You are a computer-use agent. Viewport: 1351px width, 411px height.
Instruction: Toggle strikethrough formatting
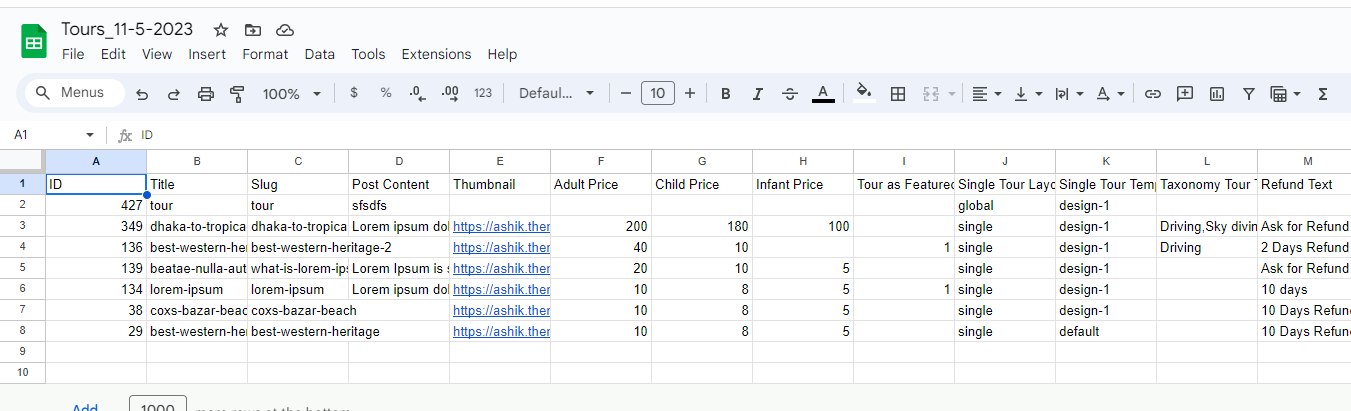[790, 94]
